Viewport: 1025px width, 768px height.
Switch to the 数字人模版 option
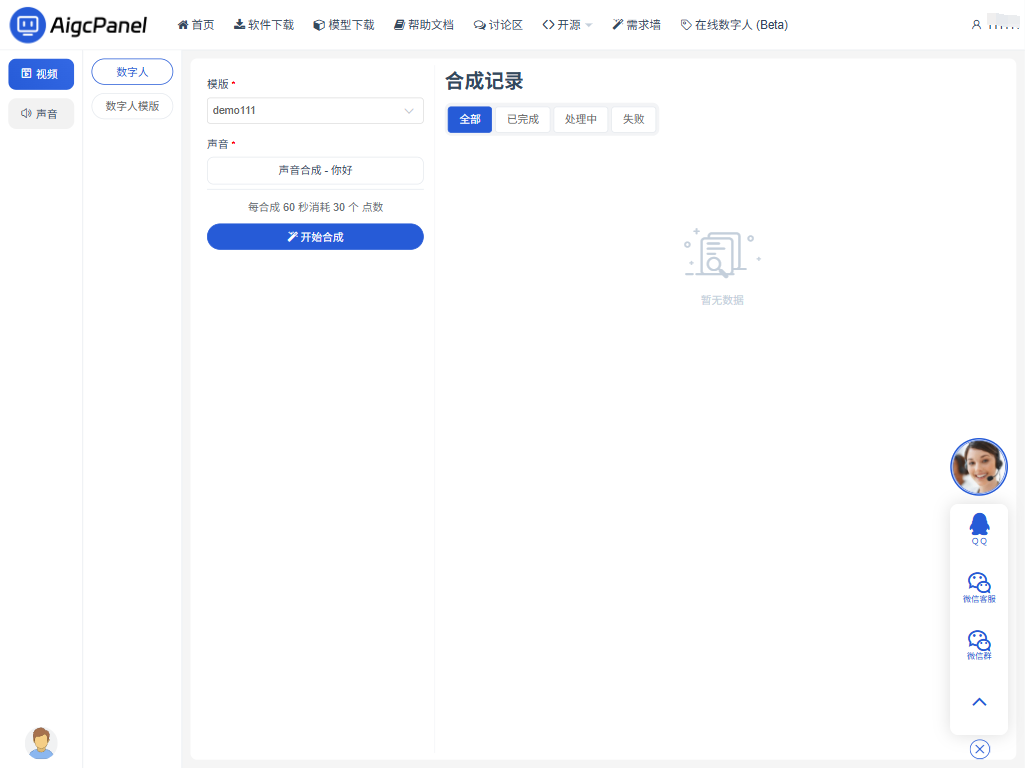click(x=132, y=106)
